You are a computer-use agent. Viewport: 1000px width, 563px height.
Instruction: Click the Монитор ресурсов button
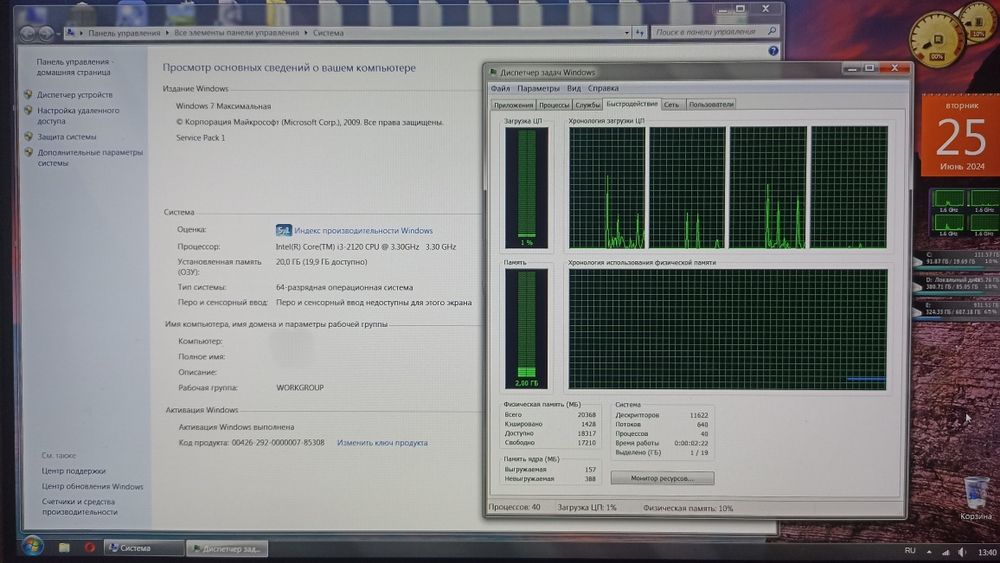662,478
